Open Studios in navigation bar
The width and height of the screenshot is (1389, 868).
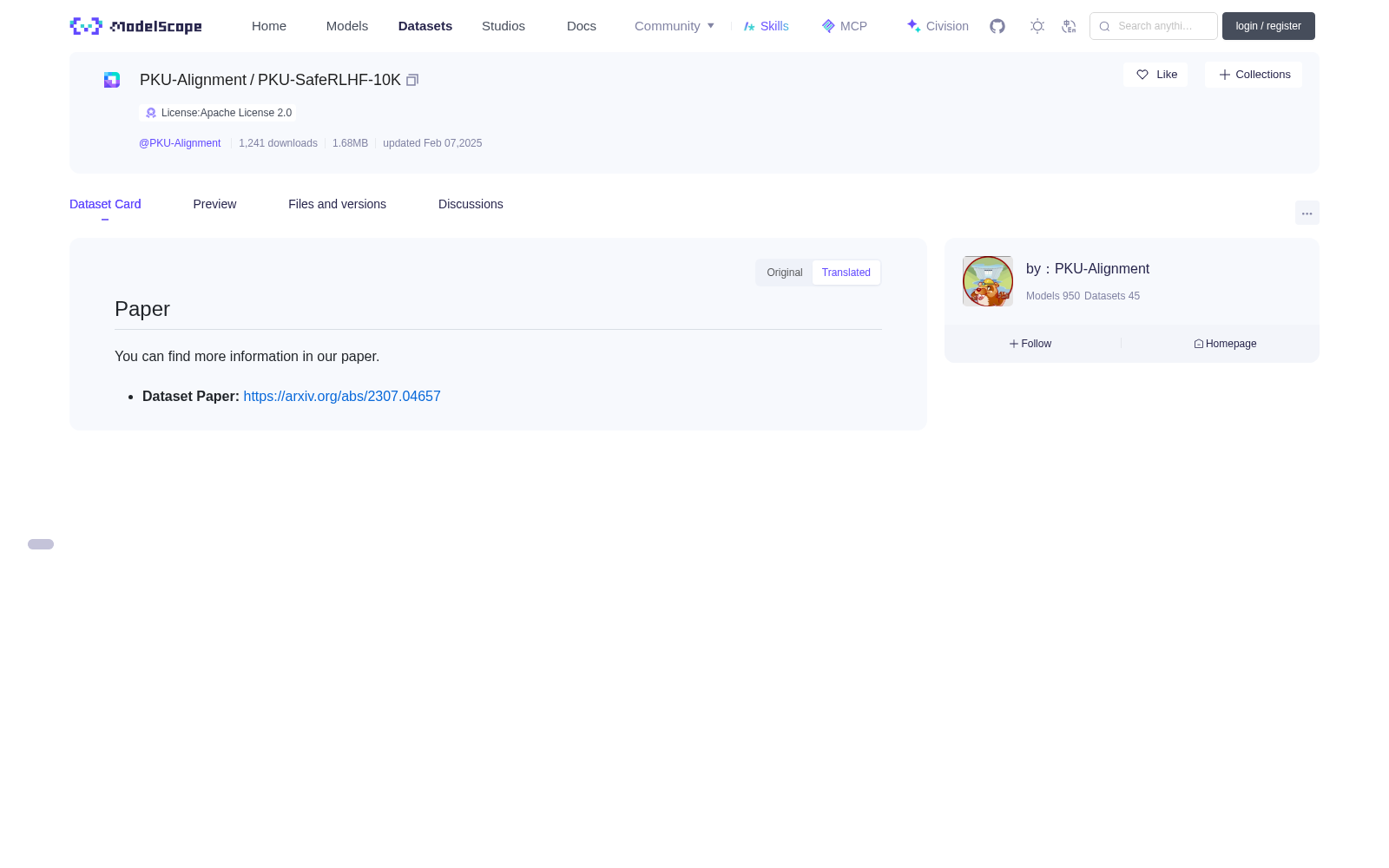[504, 26]
